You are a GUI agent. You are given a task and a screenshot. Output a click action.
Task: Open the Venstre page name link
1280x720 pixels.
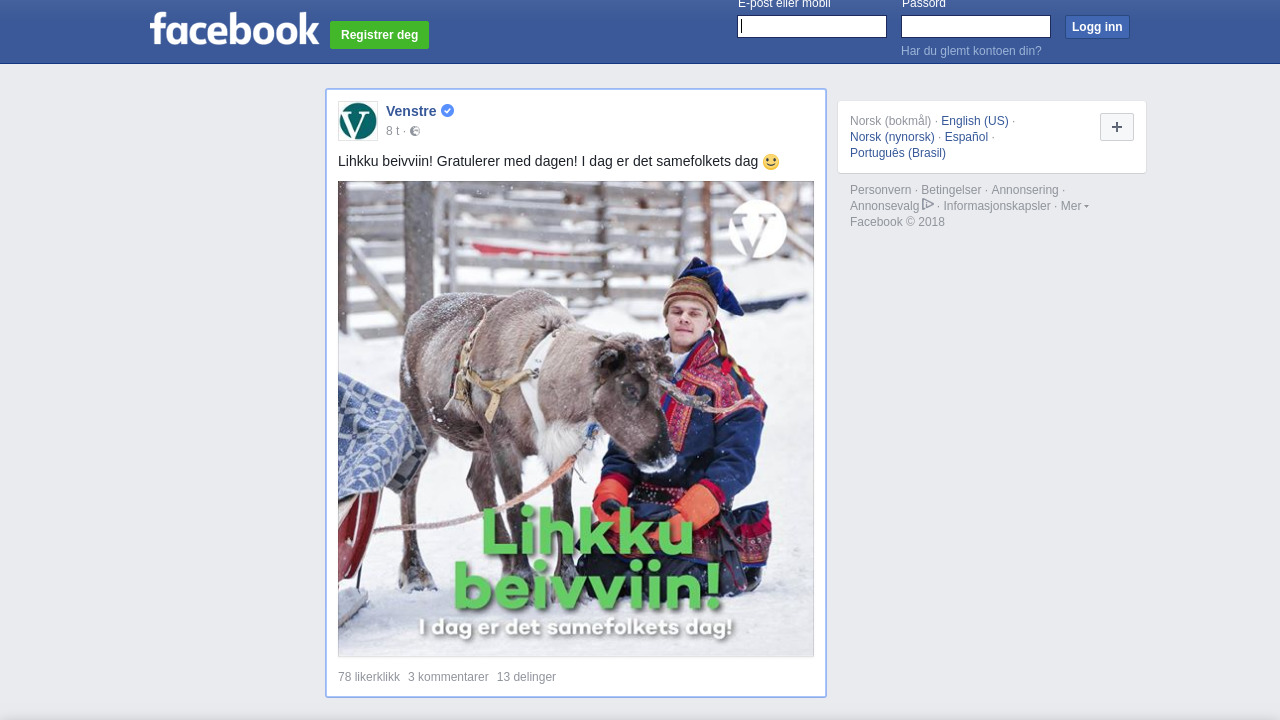411,111
